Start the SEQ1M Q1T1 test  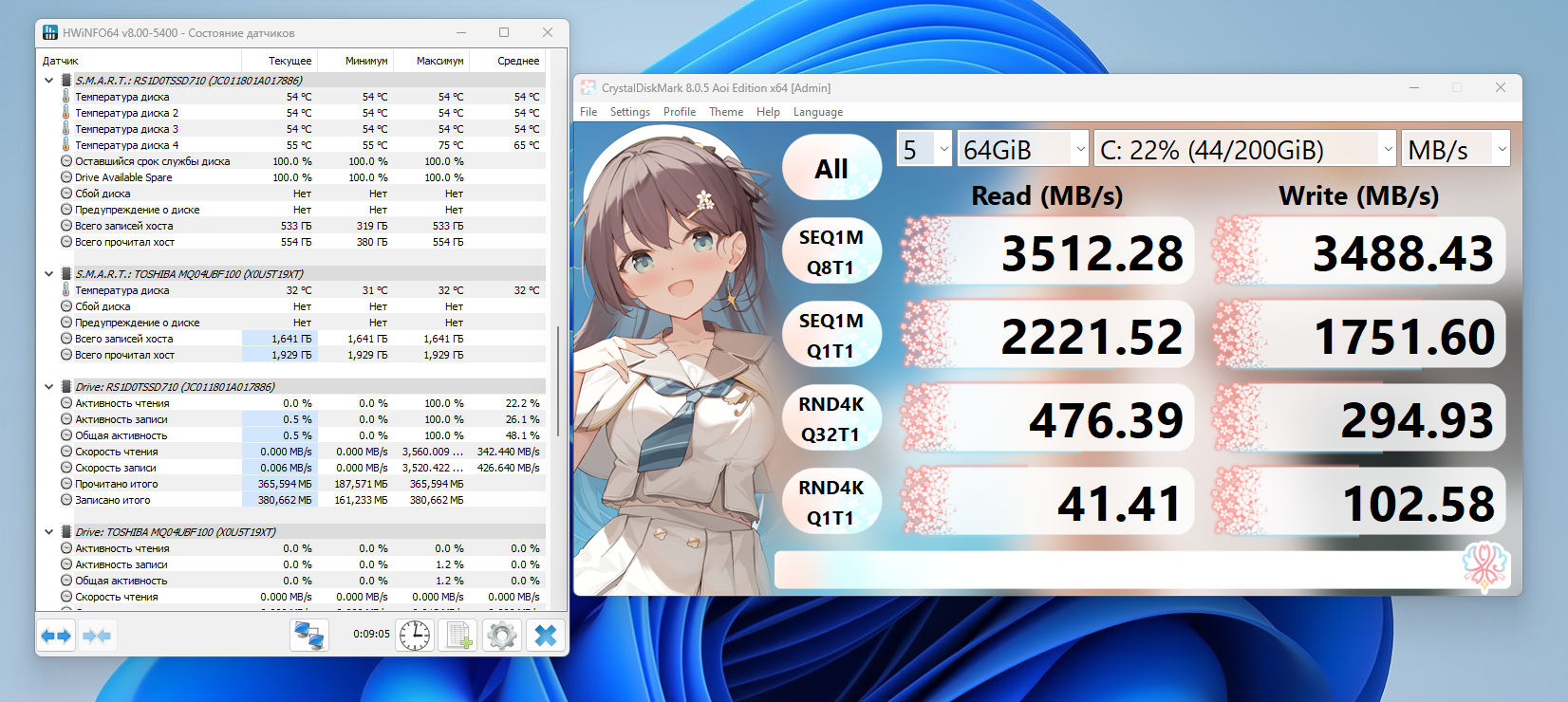pyautogui.click(x=831, y=336)
